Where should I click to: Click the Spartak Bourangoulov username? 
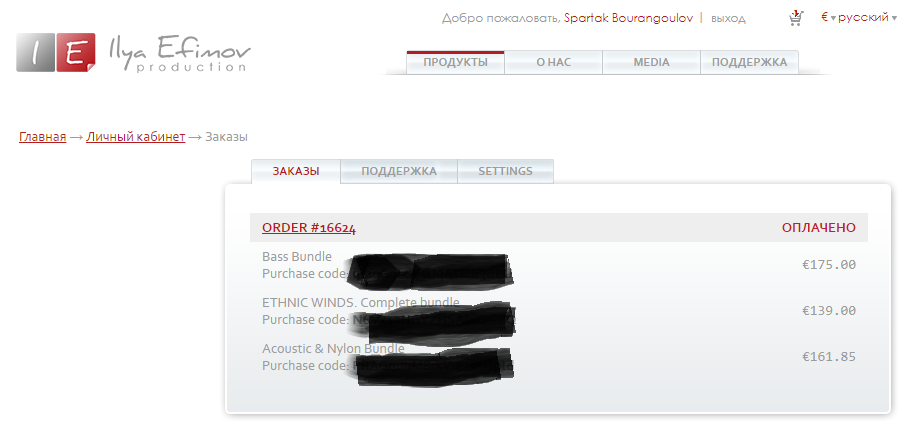point(628,18)
